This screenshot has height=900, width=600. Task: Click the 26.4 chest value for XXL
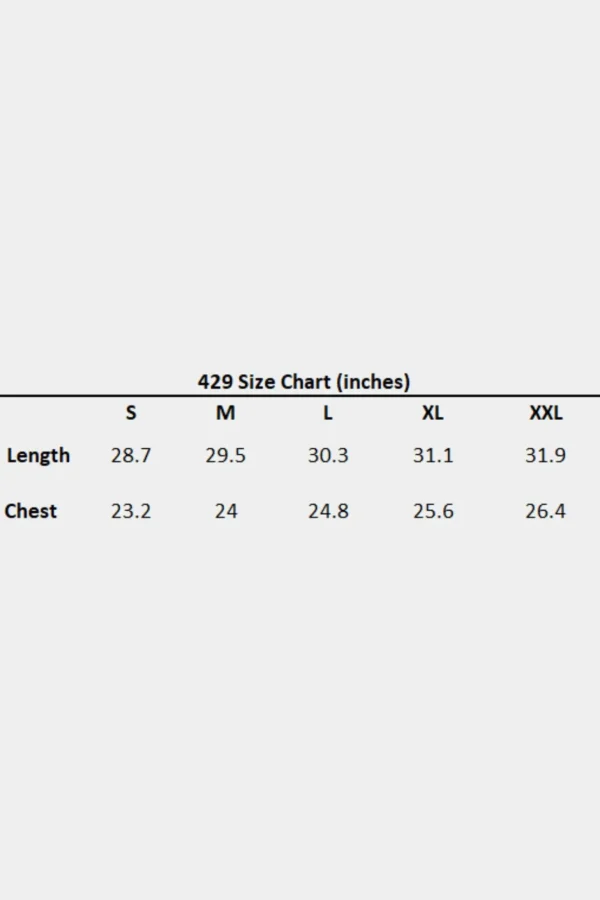point(545,511)
